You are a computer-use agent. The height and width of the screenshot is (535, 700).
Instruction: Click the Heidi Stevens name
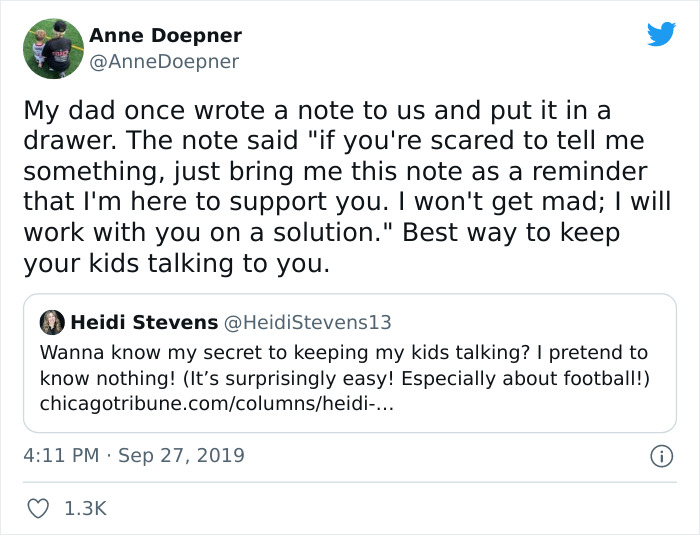[x=144, y=322]
